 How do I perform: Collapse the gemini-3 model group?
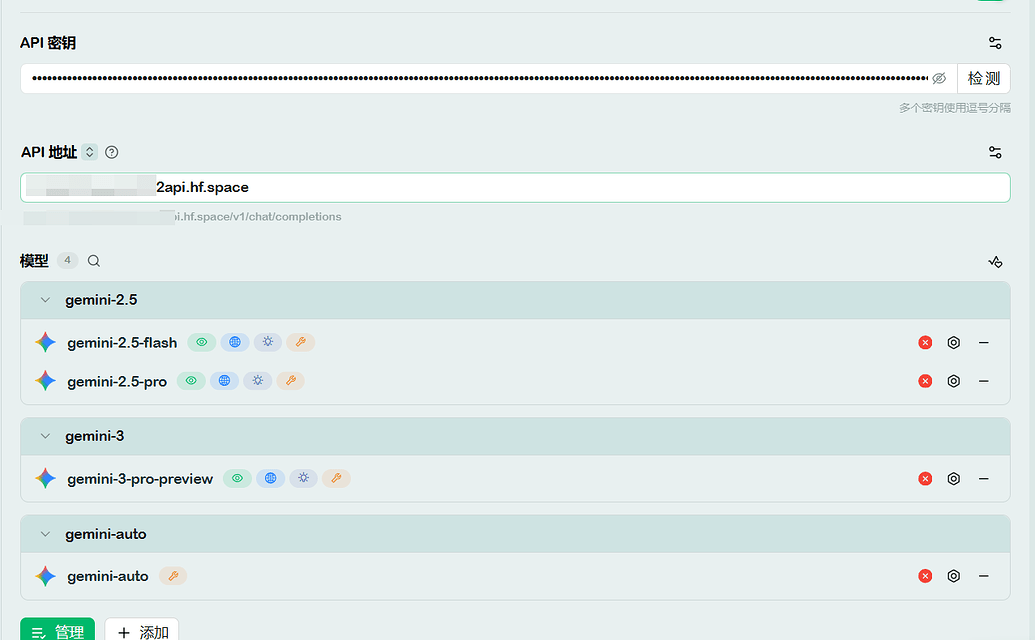coord(45,436)
